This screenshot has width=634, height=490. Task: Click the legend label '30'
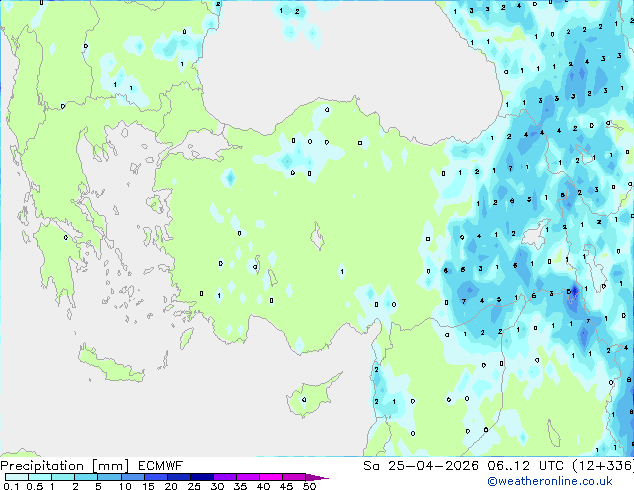(217, 486)
